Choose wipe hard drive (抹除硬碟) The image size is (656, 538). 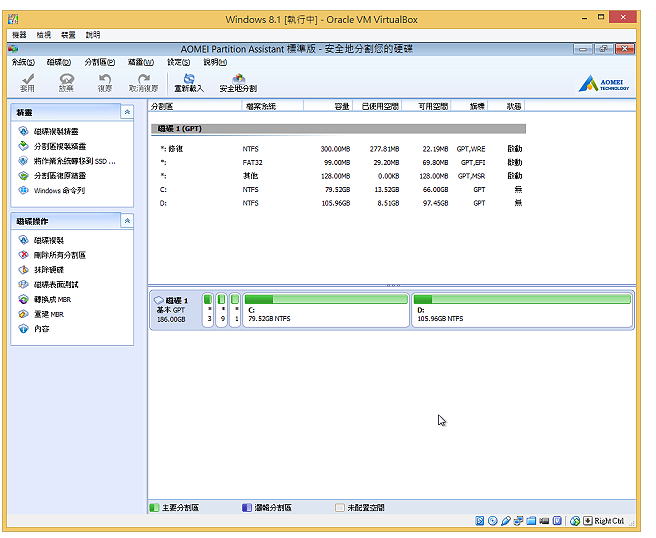coord(49,269)
